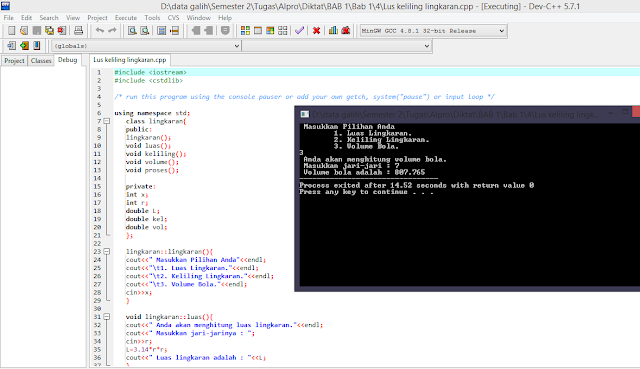Click the purple checkmark Debug icon
This screenshot has width=640, height=369.
click(300, 31)
